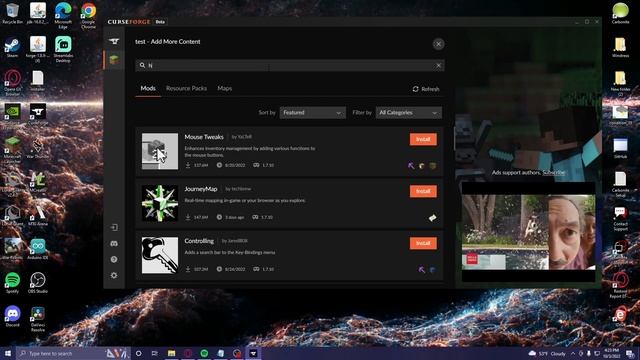The width and height of the screenshot is (640, 360).
Task: Open Google Chrome desktop icon
Action: tap(88, 15)
